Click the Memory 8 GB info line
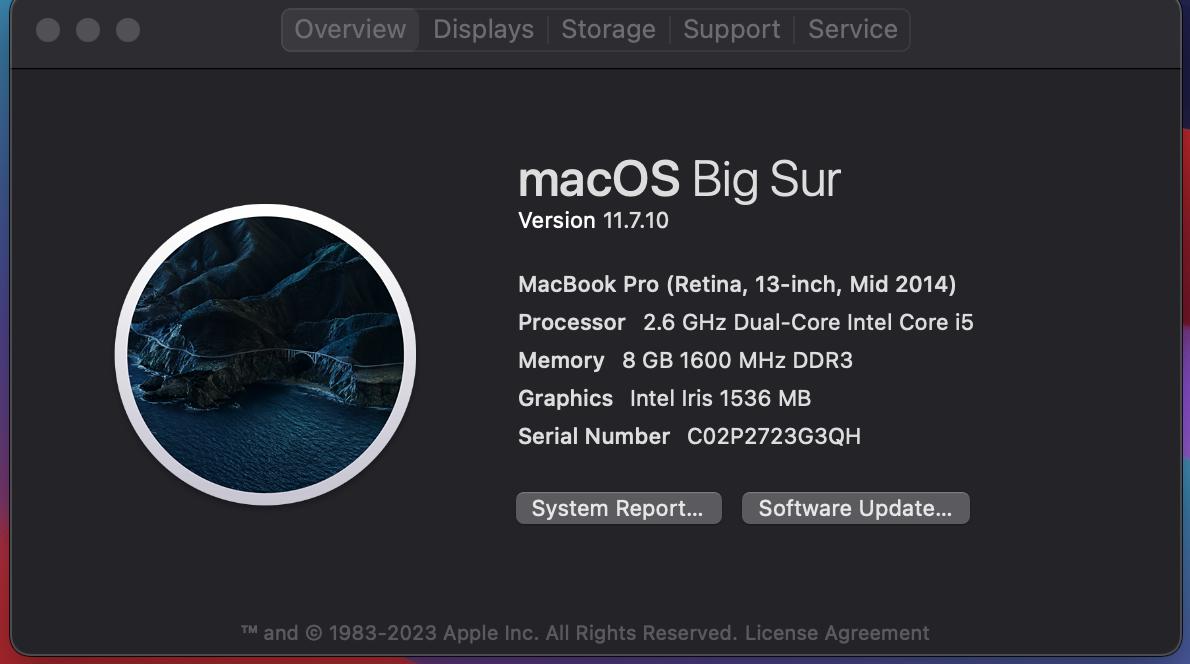 pyautogui.click(x=685, y=360)
